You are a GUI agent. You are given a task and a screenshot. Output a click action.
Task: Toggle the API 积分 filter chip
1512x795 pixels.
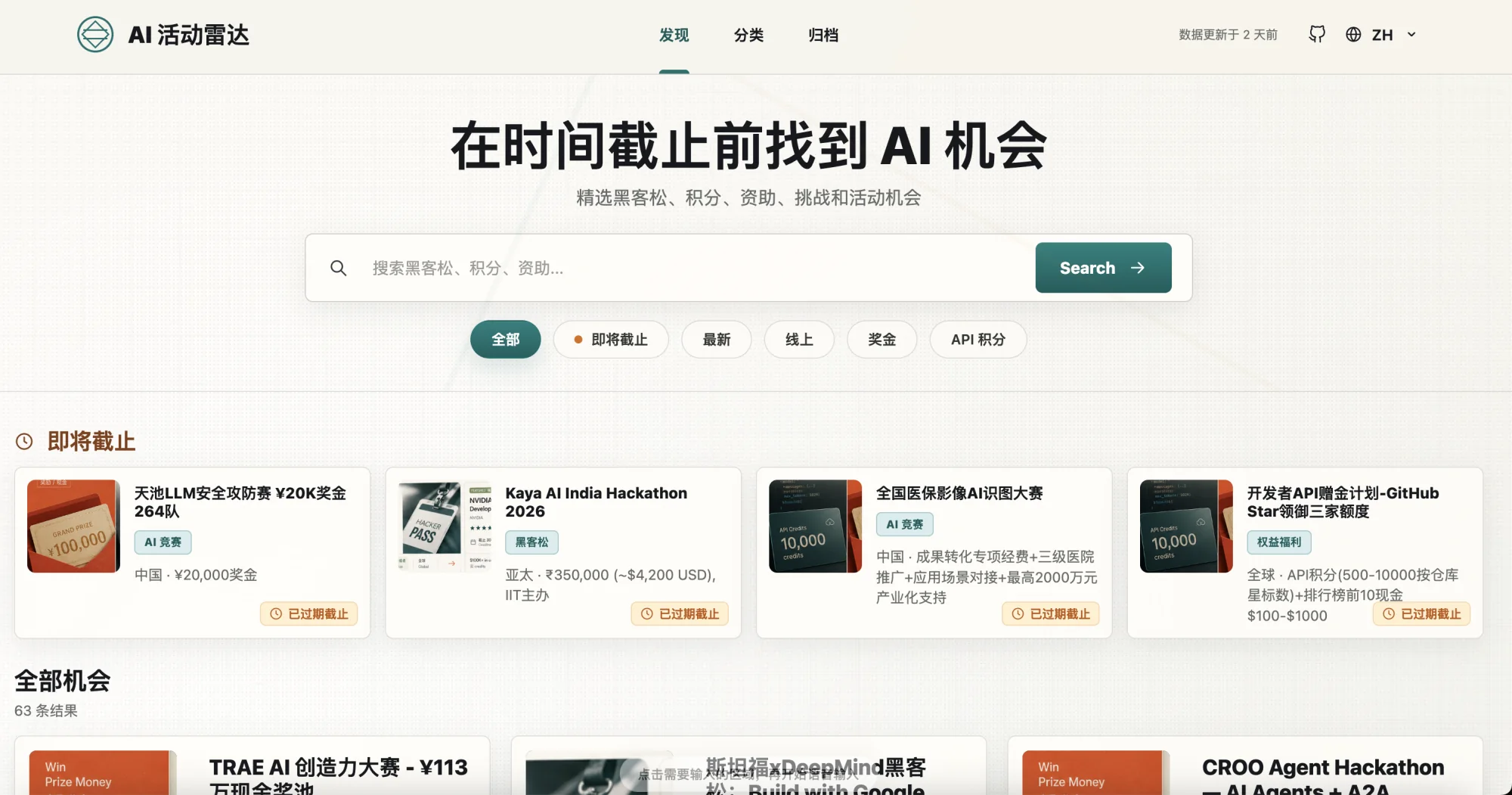click(x=978, y=340)
